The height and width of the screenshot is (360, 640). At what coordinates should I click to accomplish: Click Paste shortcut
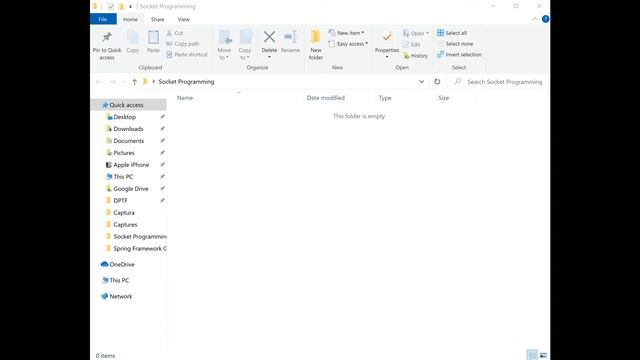coord(187,54)
